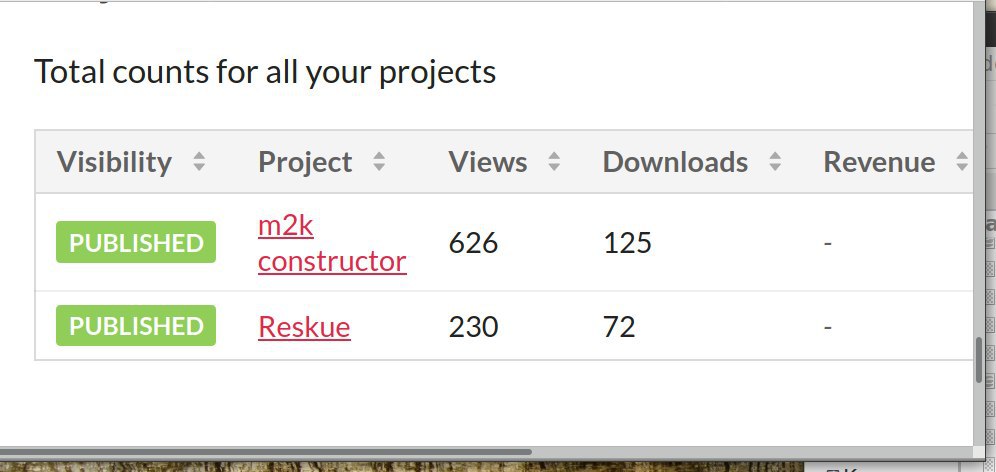Click the vertical scrollbar thumb on right
Image resolution: width=996 pixels, height=472 pixels.
coord(979,360)
